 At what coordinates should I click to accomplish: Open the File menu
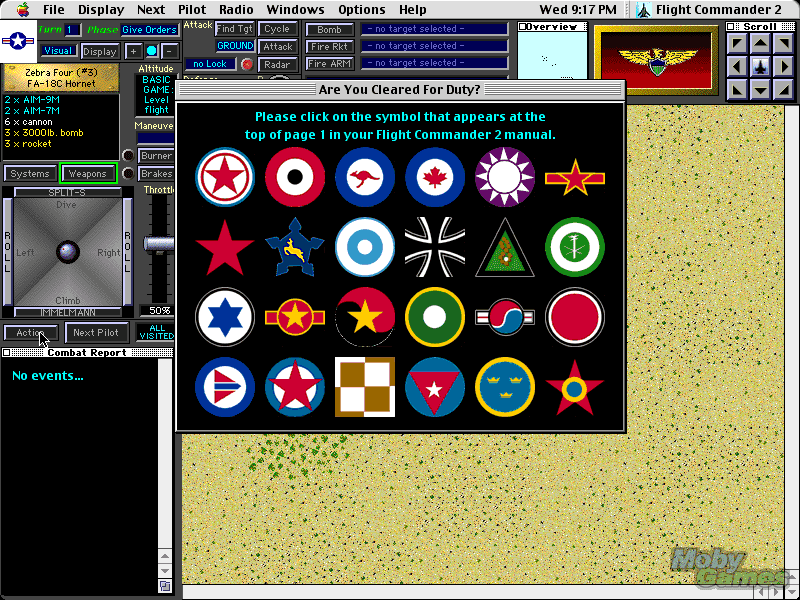(54, 10)
